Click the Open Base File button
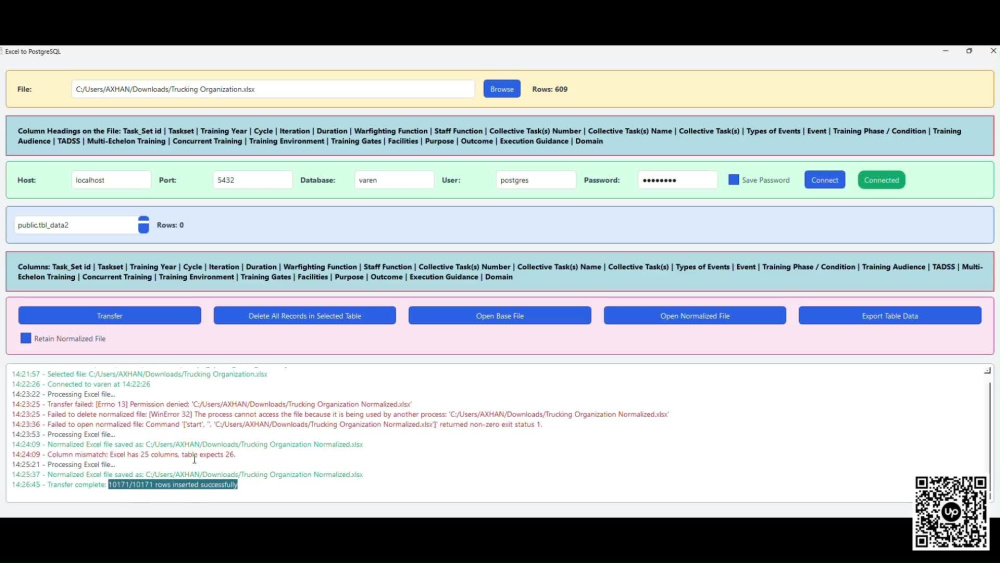1000x563 pixels. pyautogui.click(x=500, y=316)
